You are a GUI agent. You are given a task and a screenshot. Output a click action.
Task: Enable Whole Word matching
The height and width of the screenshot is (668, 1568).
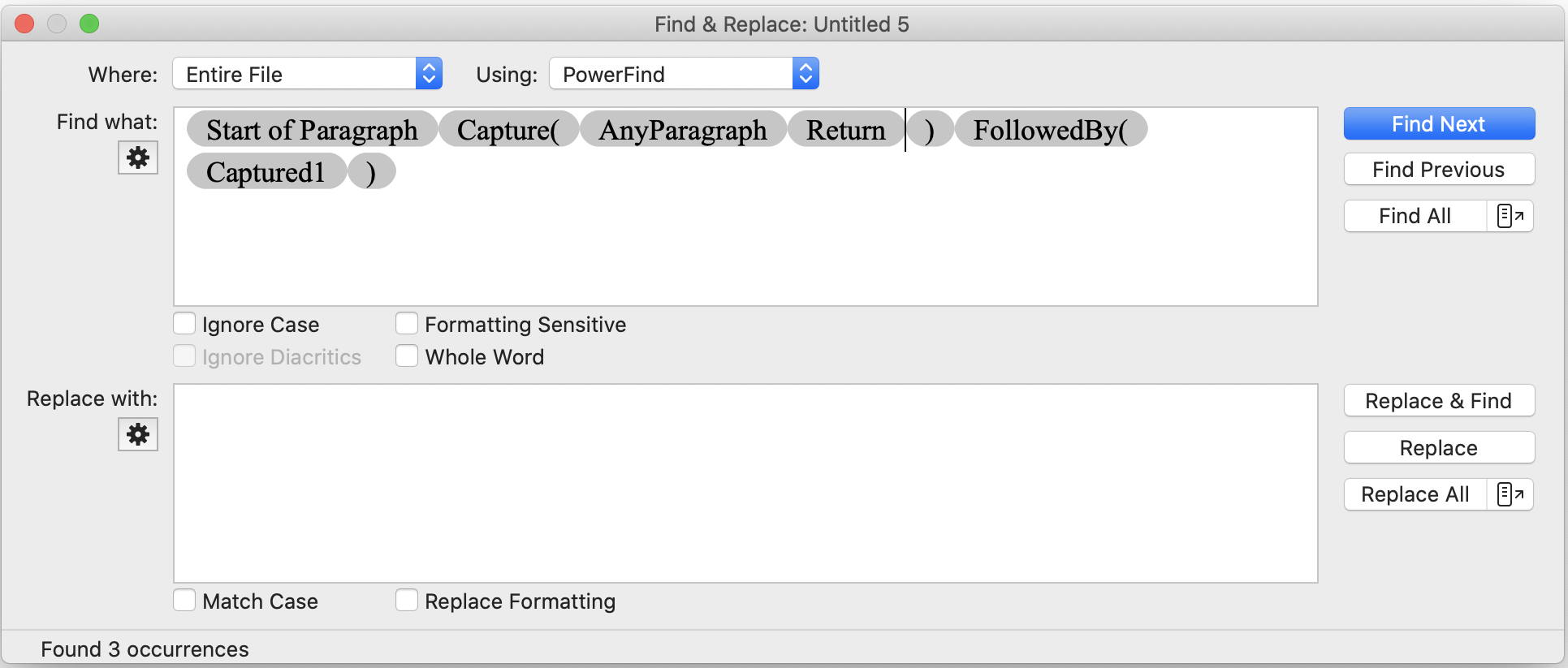point(407,355)
